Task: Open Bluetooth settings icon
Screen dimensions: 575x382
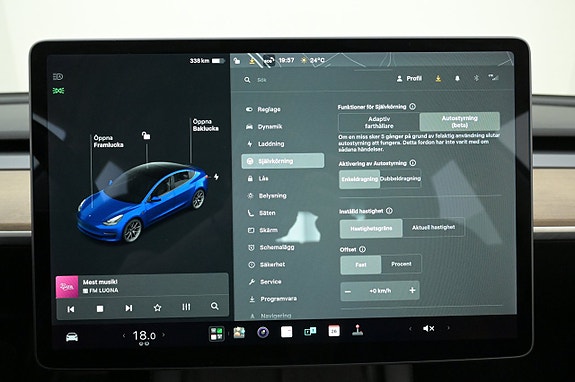Action: click(x=476, y=78)
